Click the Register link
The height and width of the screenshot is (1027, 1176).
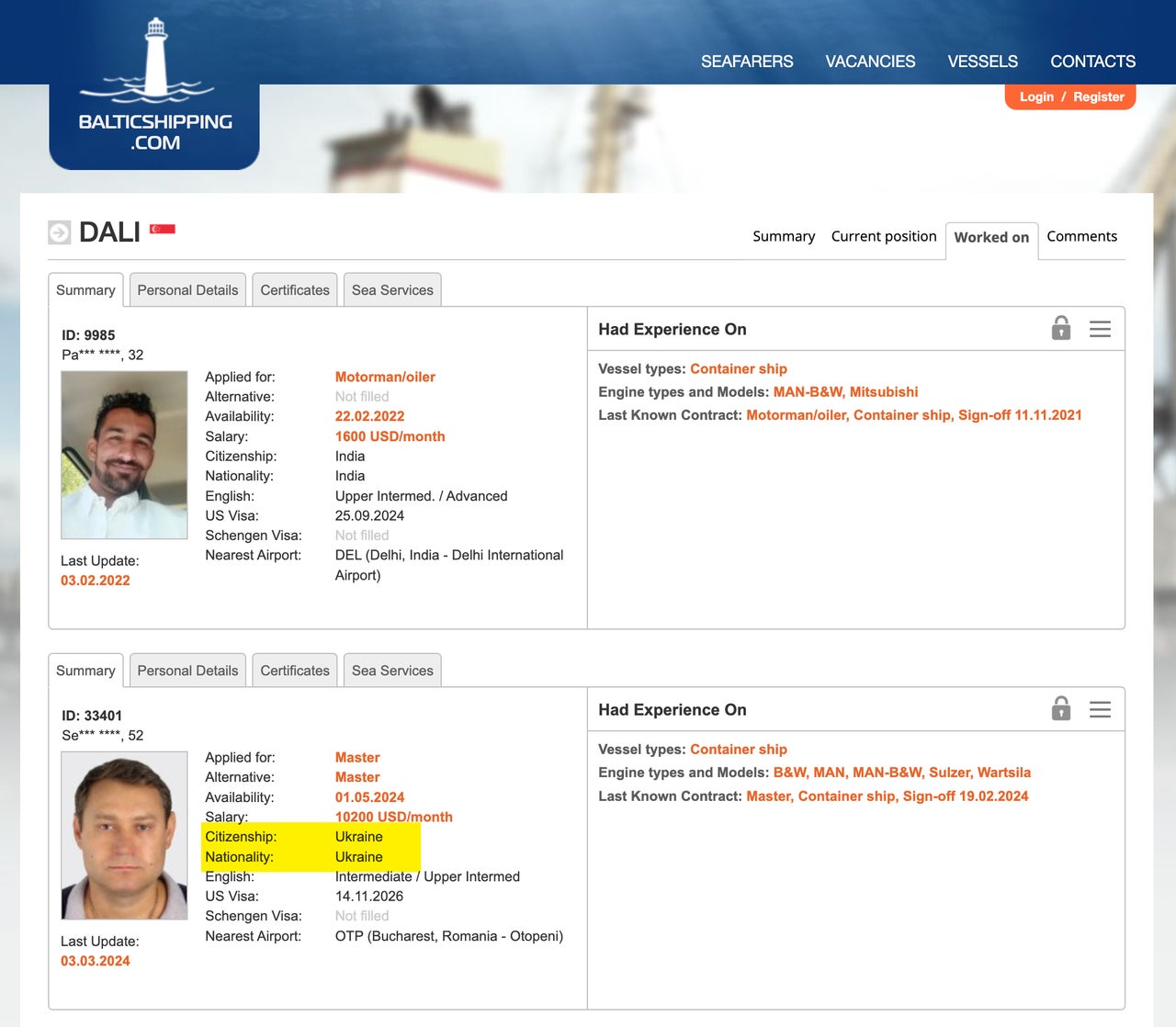point(1098,96)
